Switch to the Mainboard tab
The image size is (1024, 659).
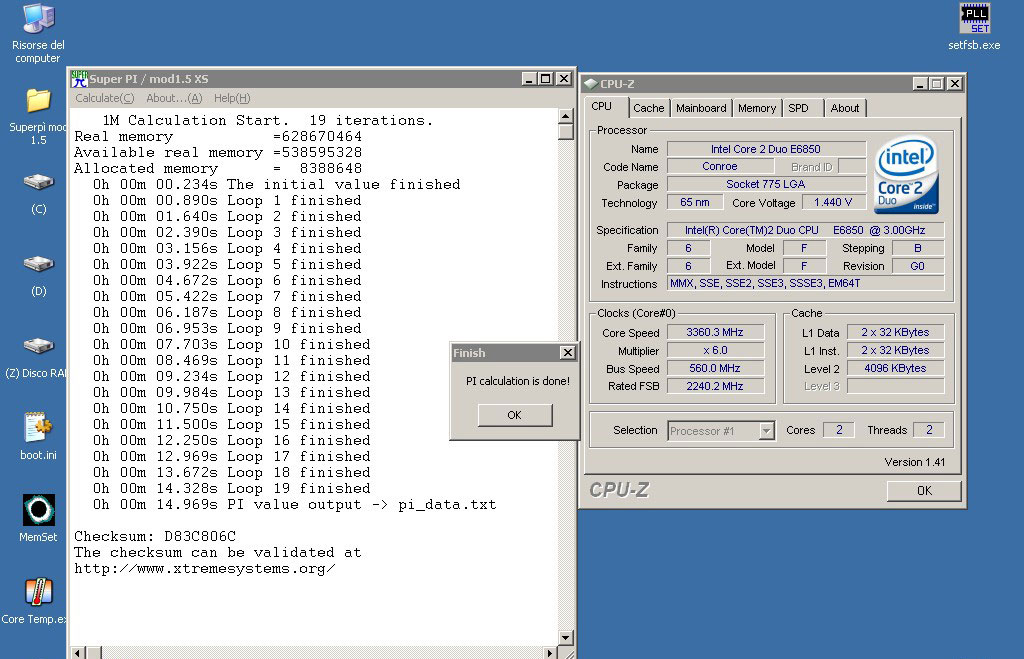(x=701, y=108)
